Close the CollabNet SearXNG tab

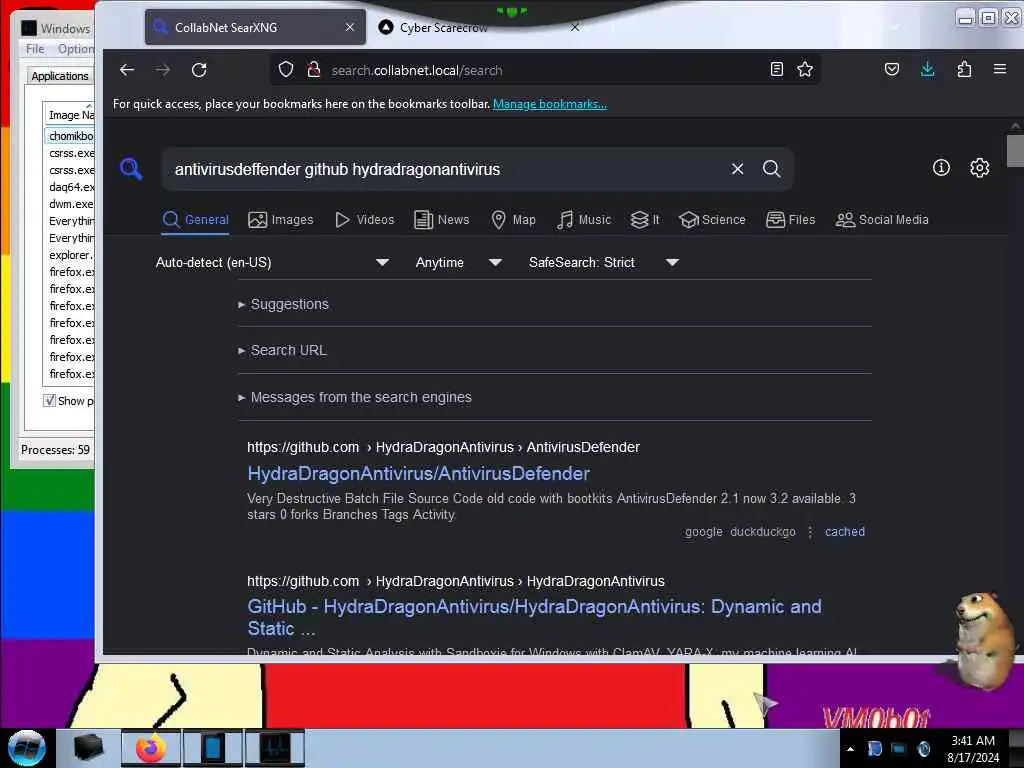coord(350,27)
